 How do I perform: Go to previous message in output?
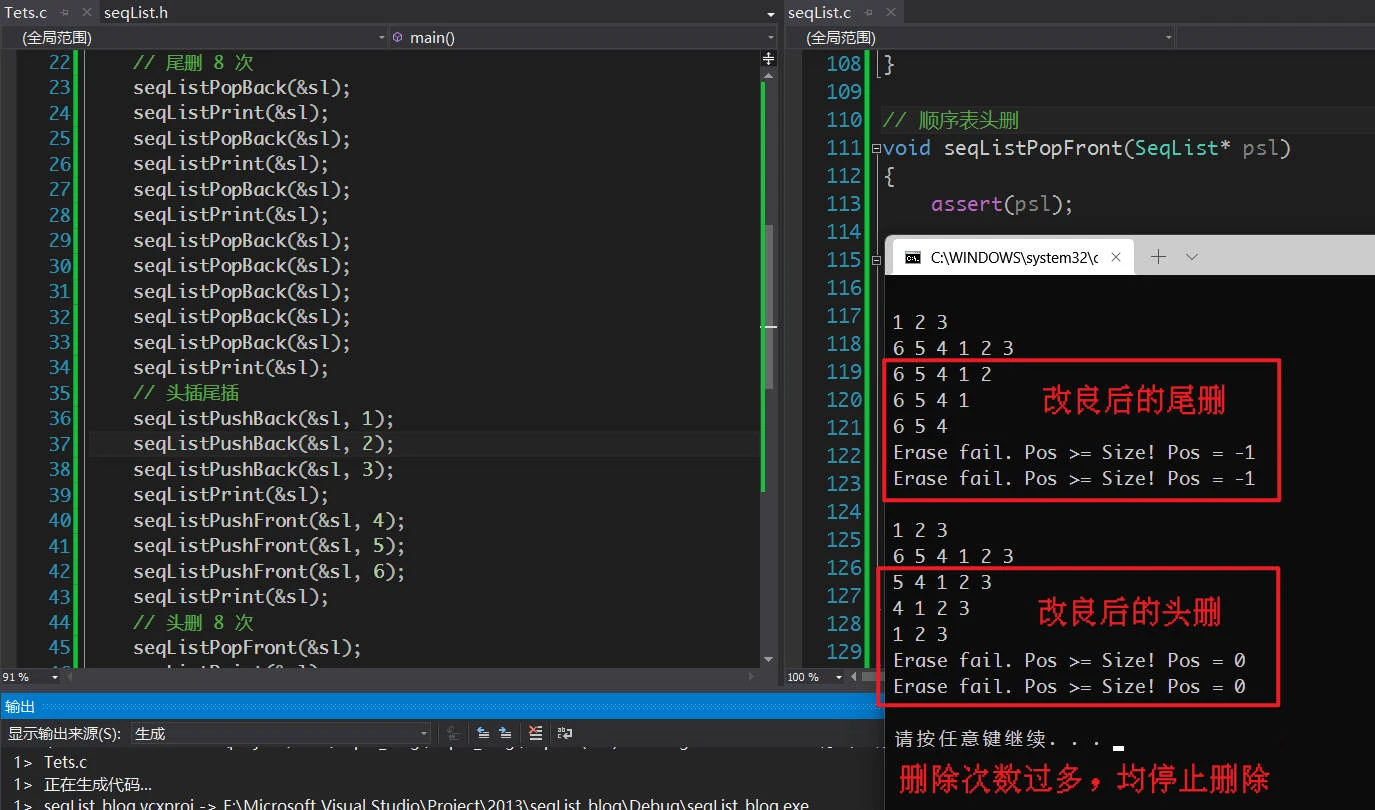tap(483, 733)
